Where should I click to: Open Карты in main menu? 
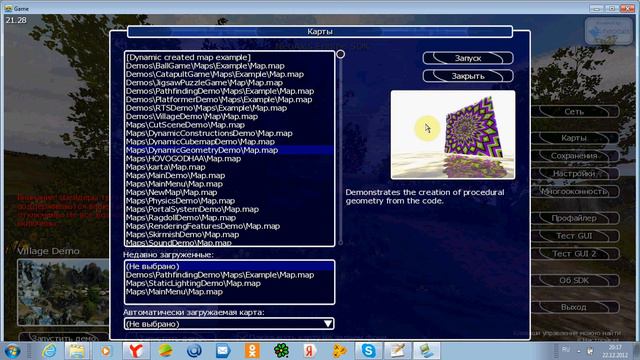pos(574,138)
